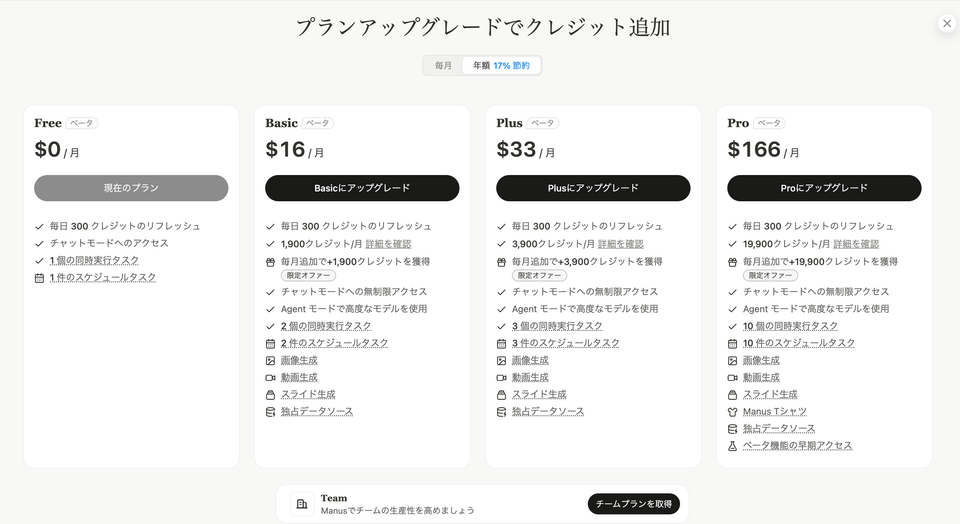
Task: Click the slide generation icon under Pro
Action: (x=732, y=394)
